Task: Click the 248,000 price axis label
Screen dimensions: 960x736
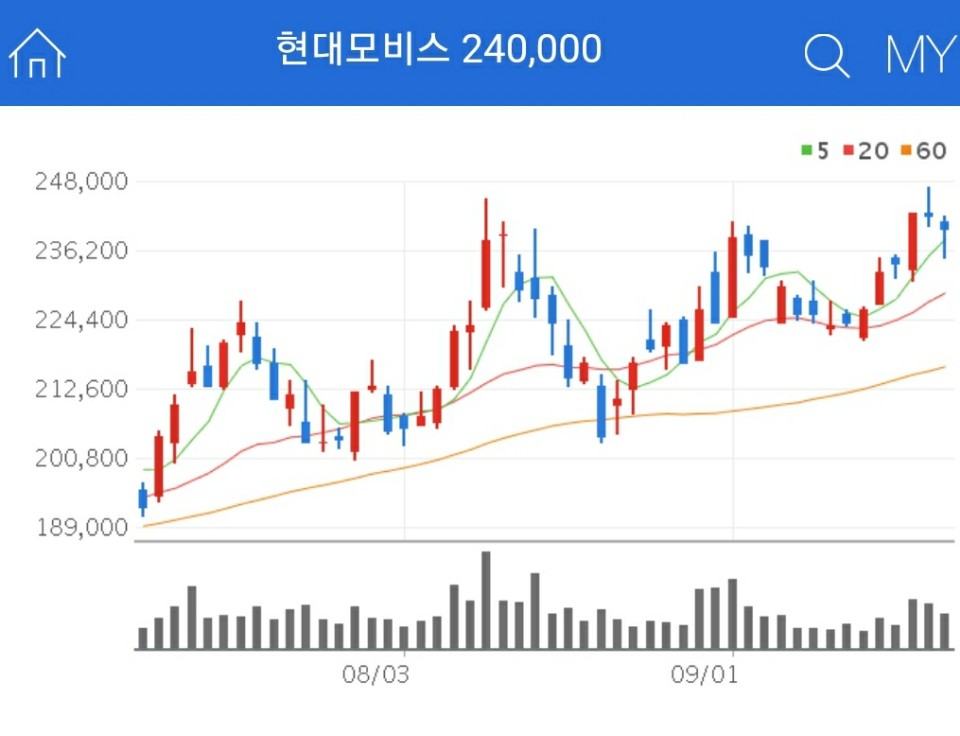Action: point(76,182)
